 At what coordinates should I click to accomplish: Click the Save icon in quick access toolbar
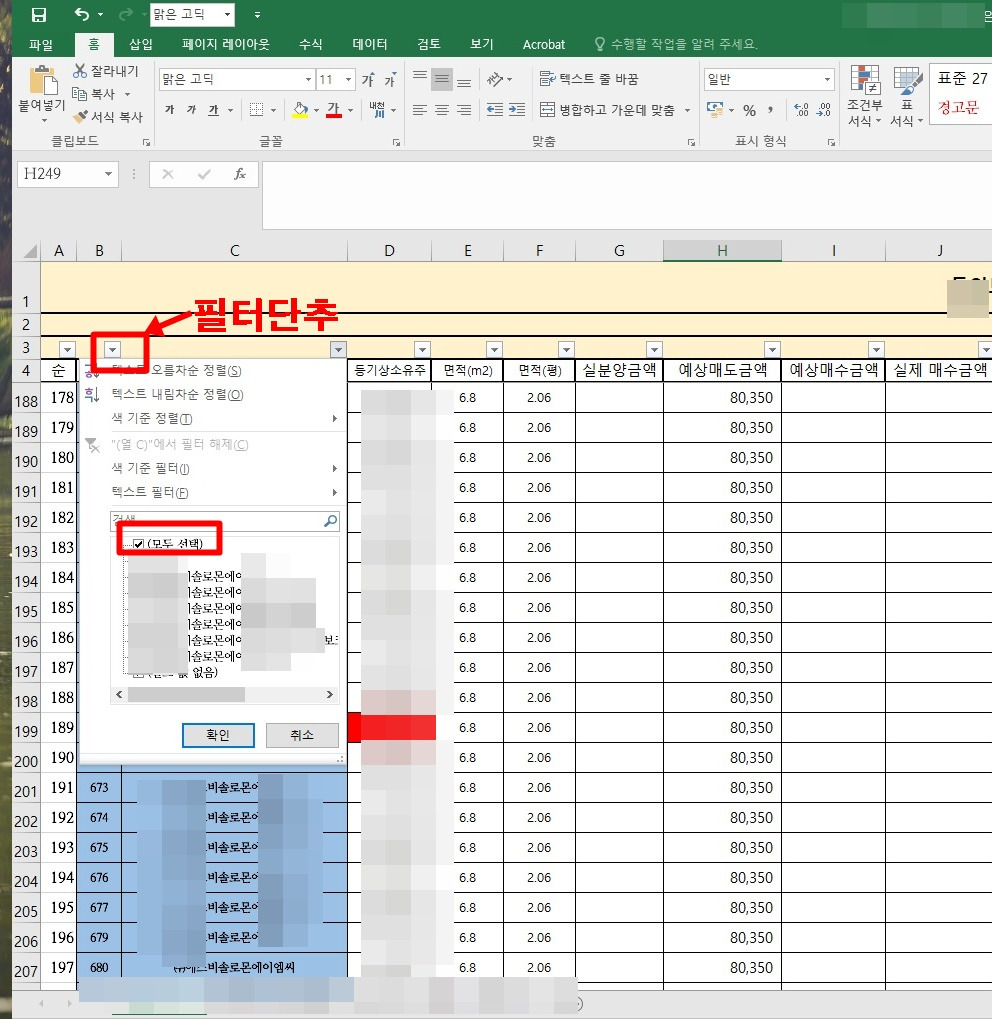tap(38, 14)
